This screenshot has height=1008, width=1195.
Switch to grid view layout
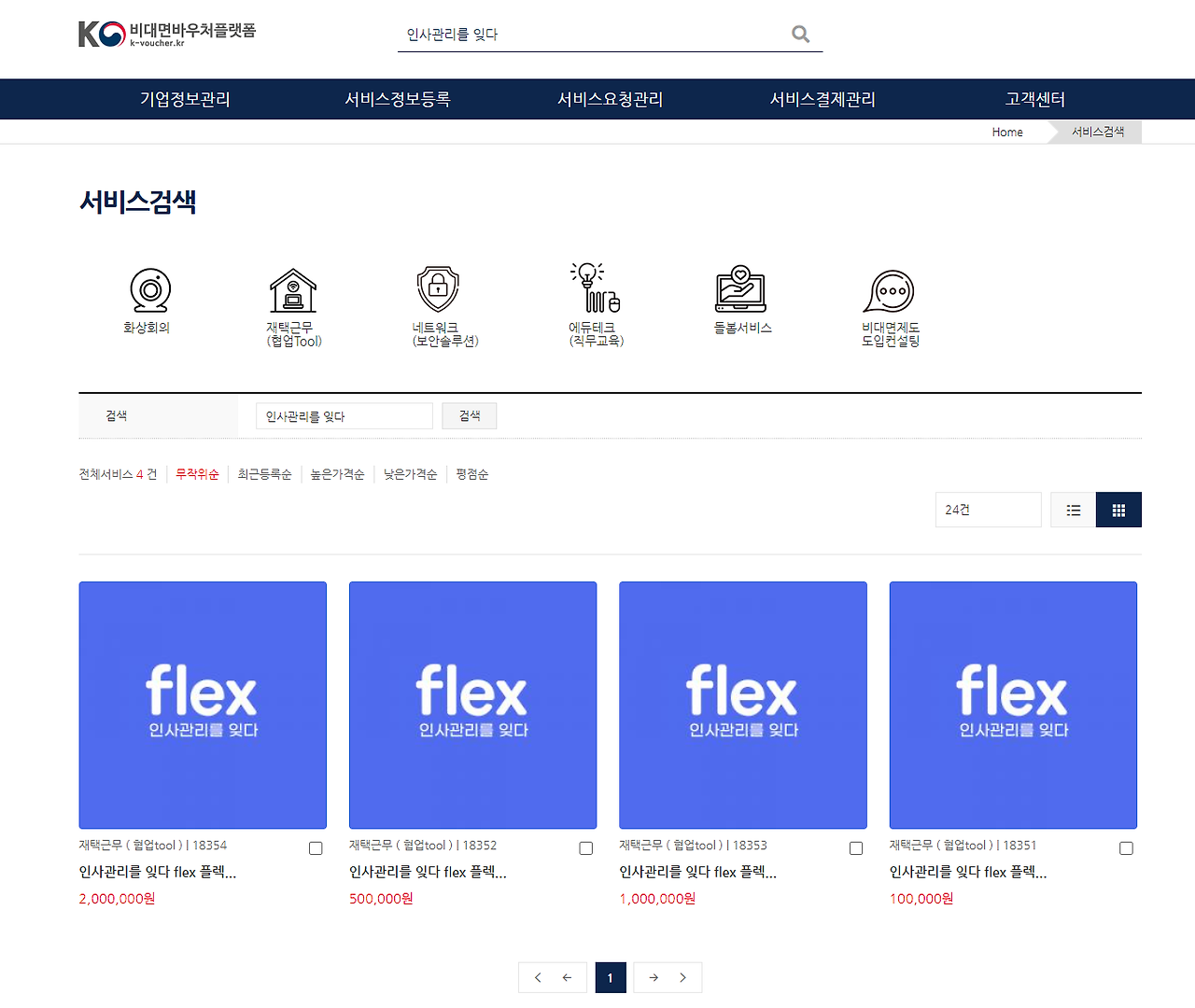(x=1118, y=510)
